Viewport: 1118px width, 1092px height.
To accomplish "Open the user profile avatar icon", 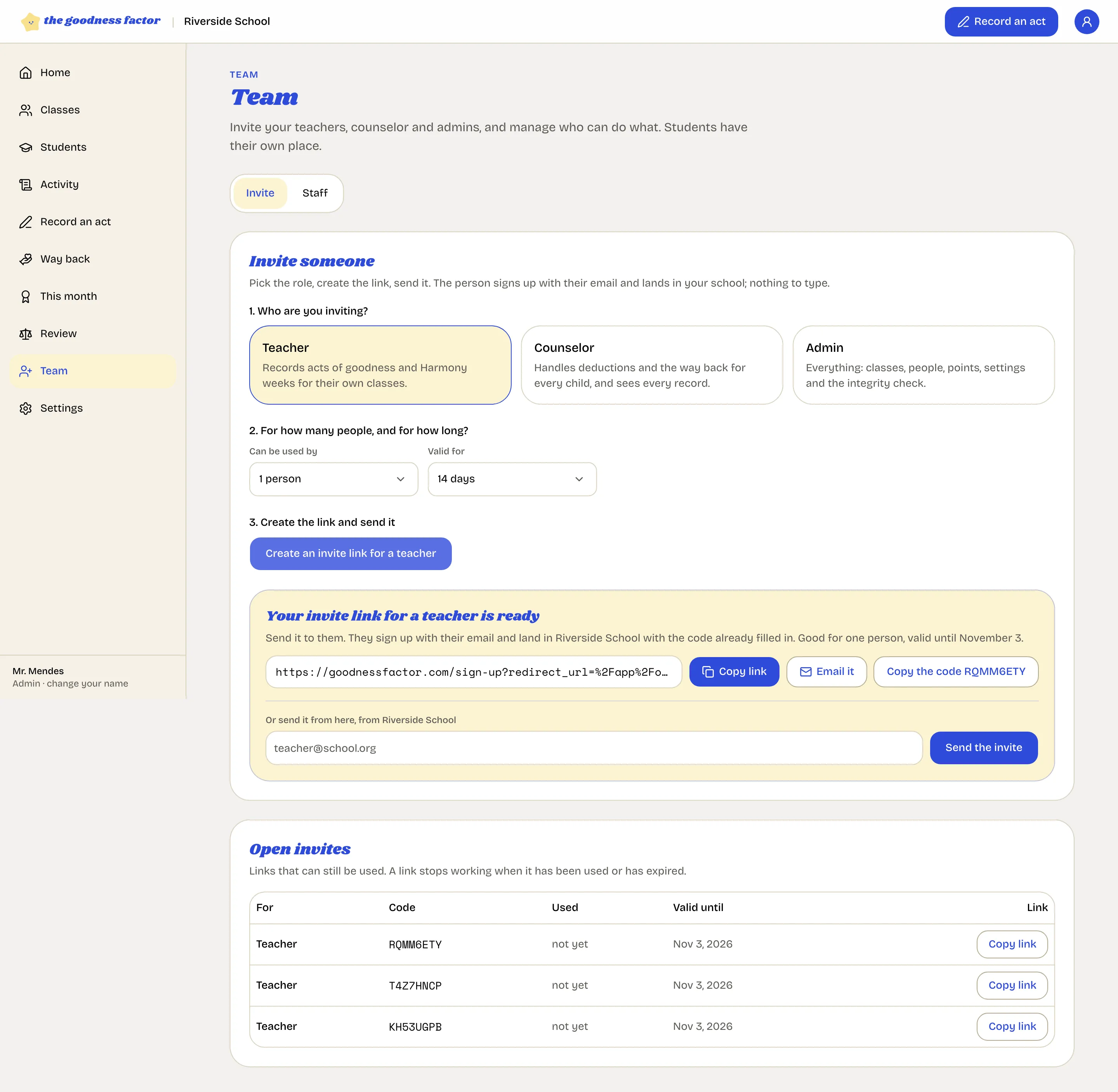I will pyautogui.click(x=1086, y=22).
